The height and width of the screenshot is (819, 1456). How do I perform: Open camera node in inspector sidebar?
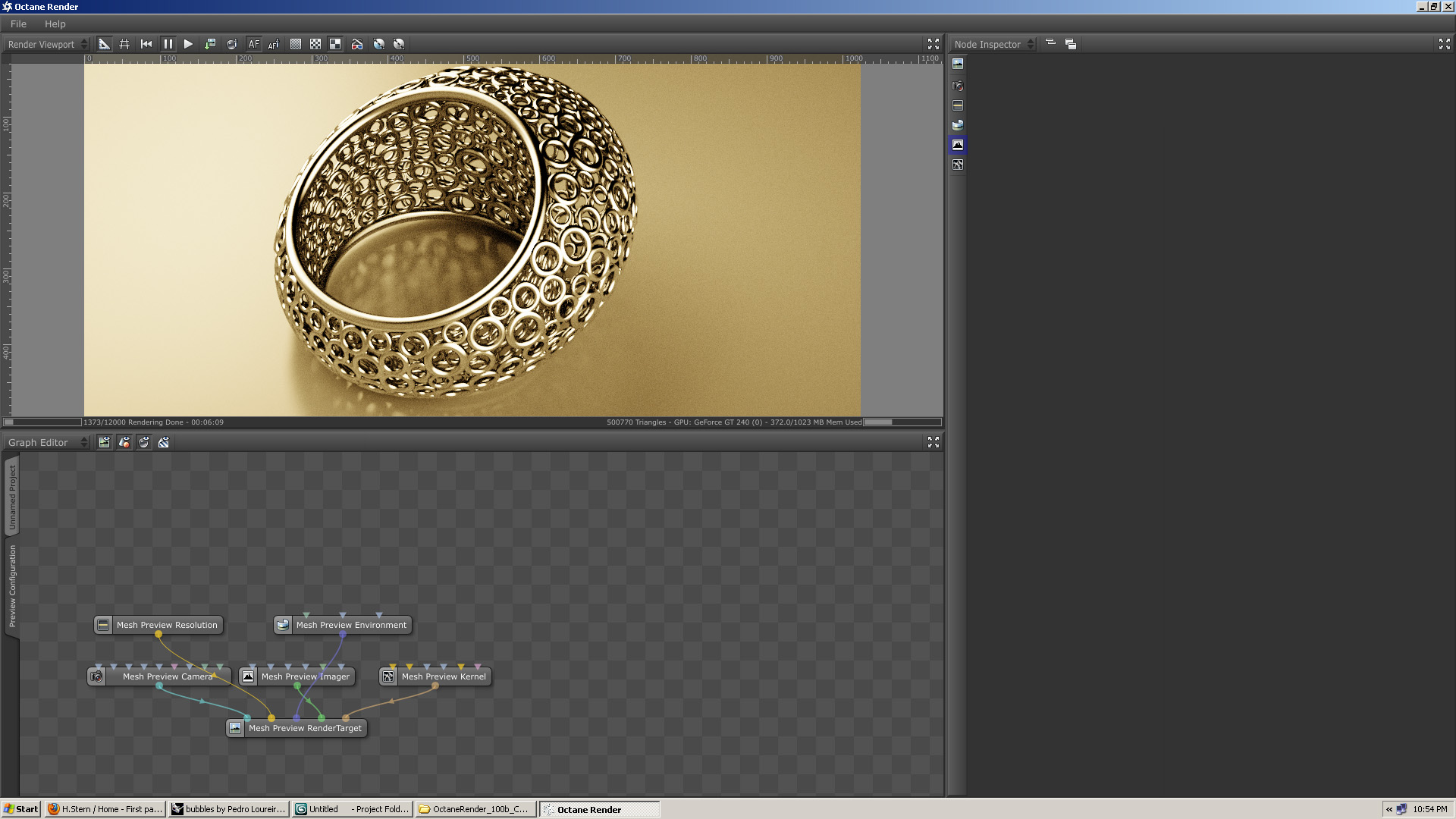(x=958, y=86)
